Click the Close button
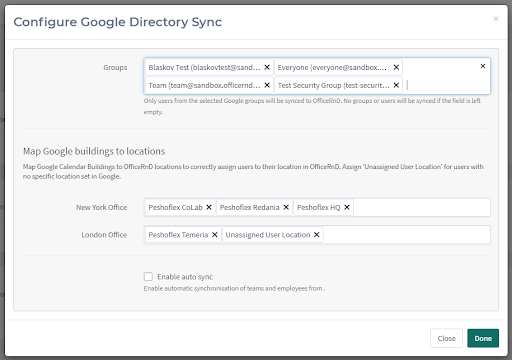The height and width of the screenshot is (360, 512). pyautogui.click(x=446, y=338)
